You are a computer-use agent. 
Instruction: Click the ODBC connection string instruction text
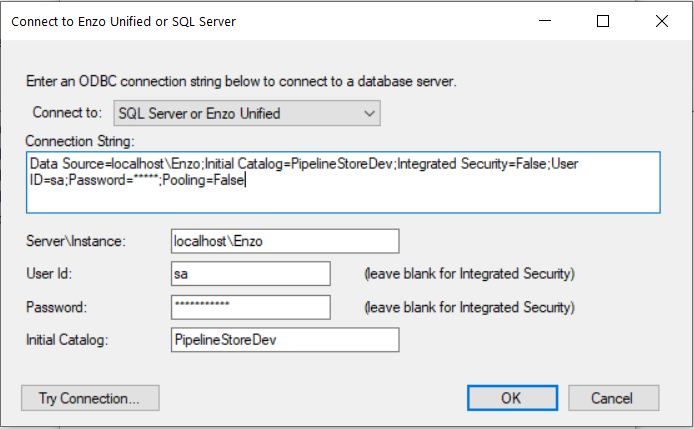241,81
